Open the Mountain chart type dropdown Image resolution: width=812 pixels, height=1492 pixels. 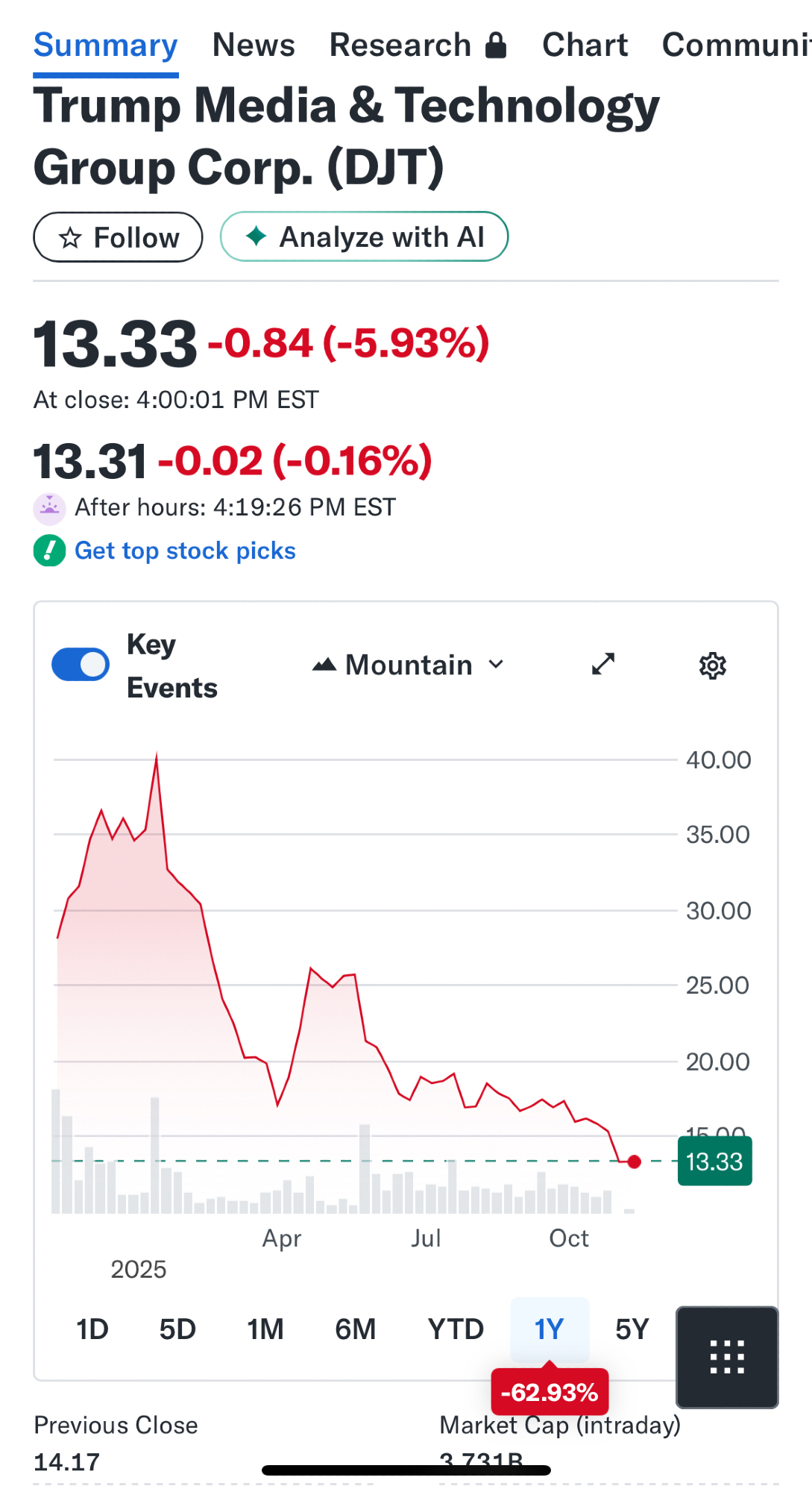pos(409,665)
